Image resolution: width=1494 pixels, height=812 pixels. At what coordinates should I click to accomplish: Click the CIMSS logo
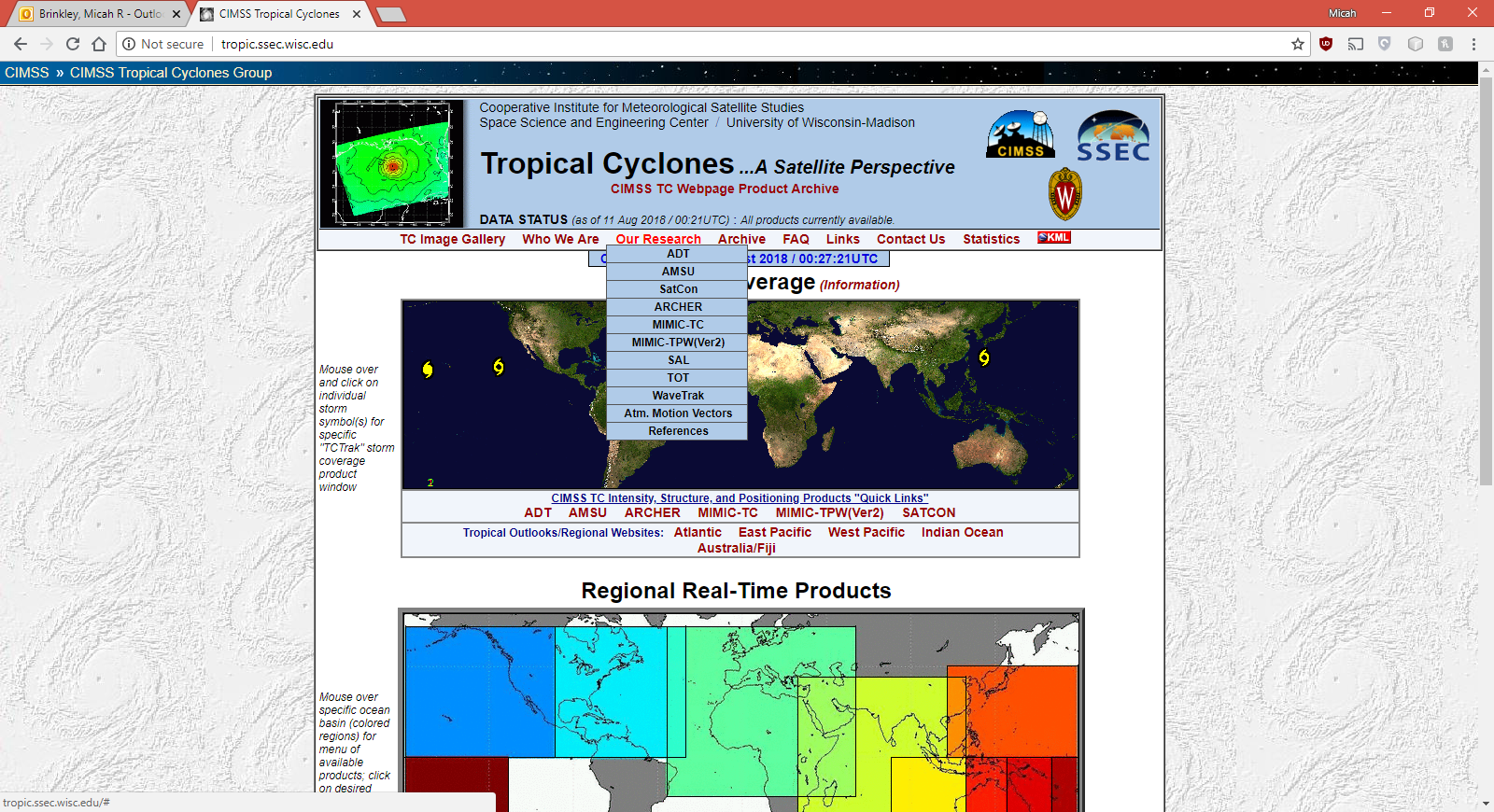pyautogui.click(x=1021, y=134)
